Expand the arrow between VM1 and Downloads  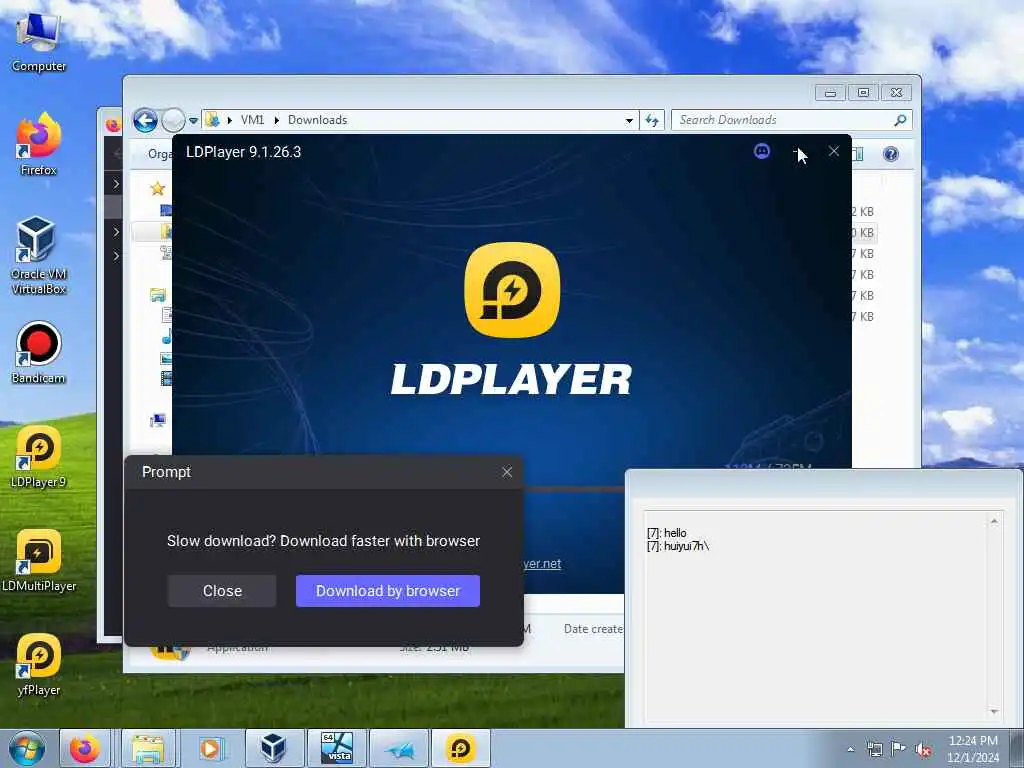click(276, 120)
